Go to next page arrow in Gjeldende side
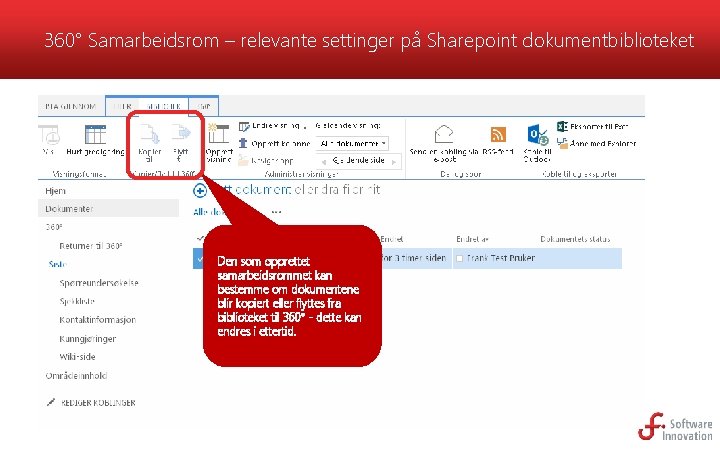The image size is (720, 450). pyautogui.click(x=394, y=162)
